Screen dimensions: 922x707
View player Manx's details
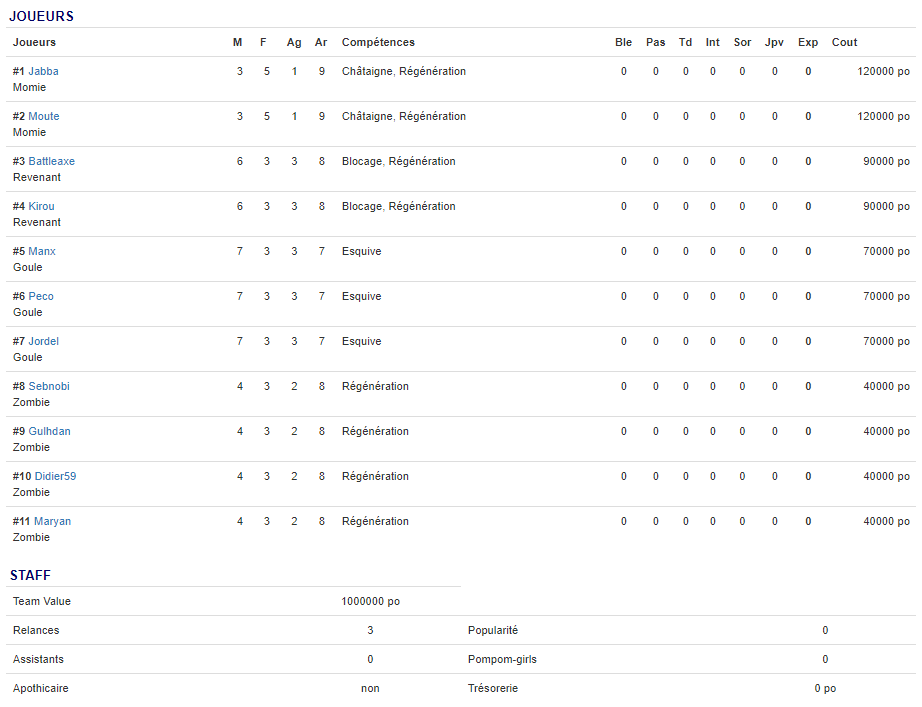(42, 251)
